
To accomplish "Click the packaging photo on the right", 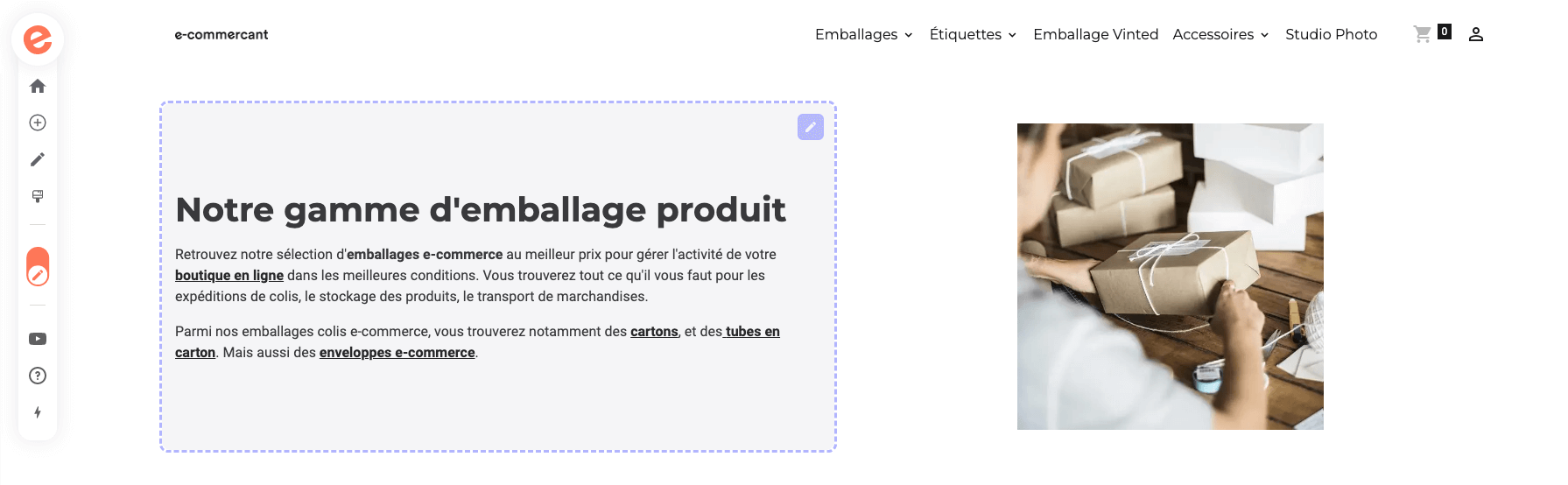I will pyautogui.click(x=1170, y=277).
